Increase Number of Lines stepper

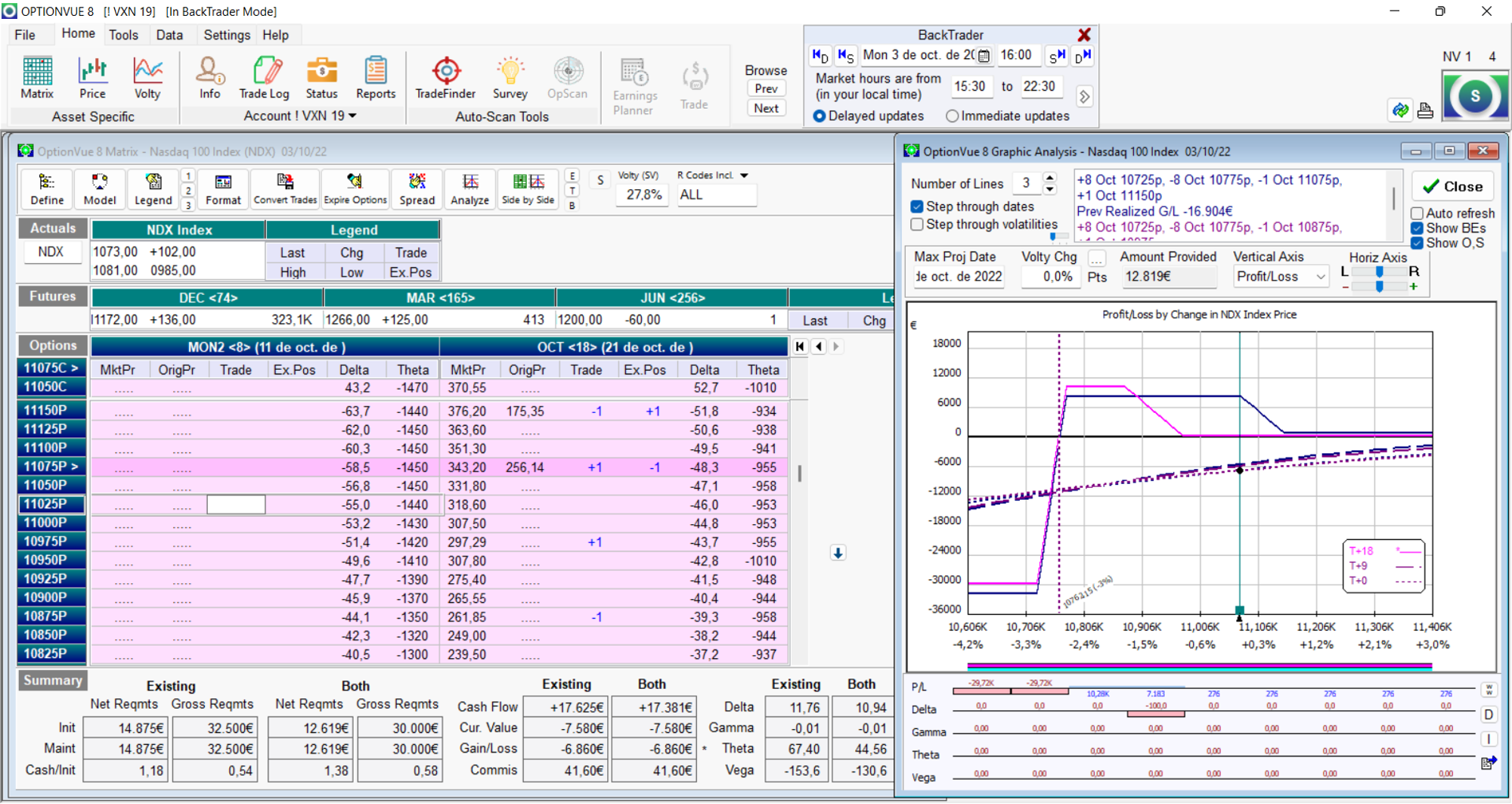tap(1049, 177)
